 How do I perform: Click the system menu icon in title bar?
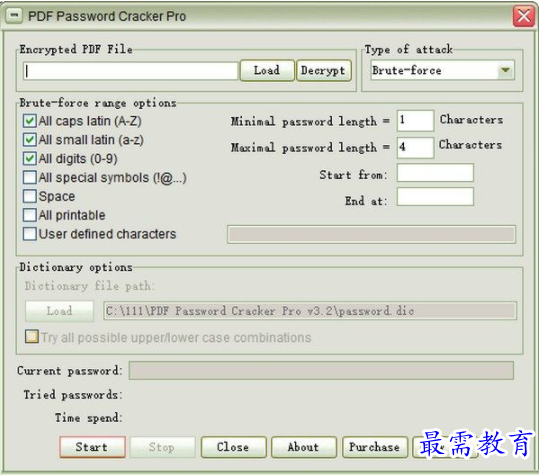(14, 16)
